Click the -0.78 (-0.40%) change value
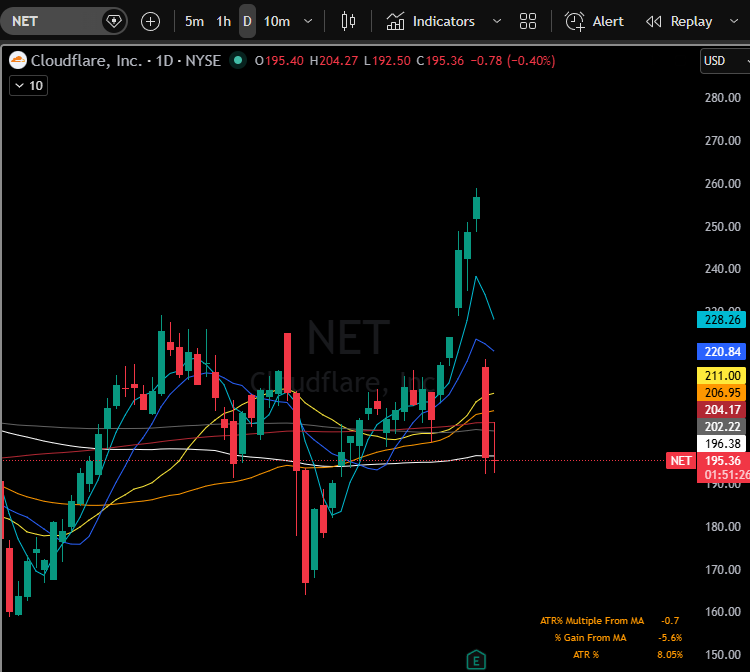This screenshot has height=672, width=750. point(513,61)
